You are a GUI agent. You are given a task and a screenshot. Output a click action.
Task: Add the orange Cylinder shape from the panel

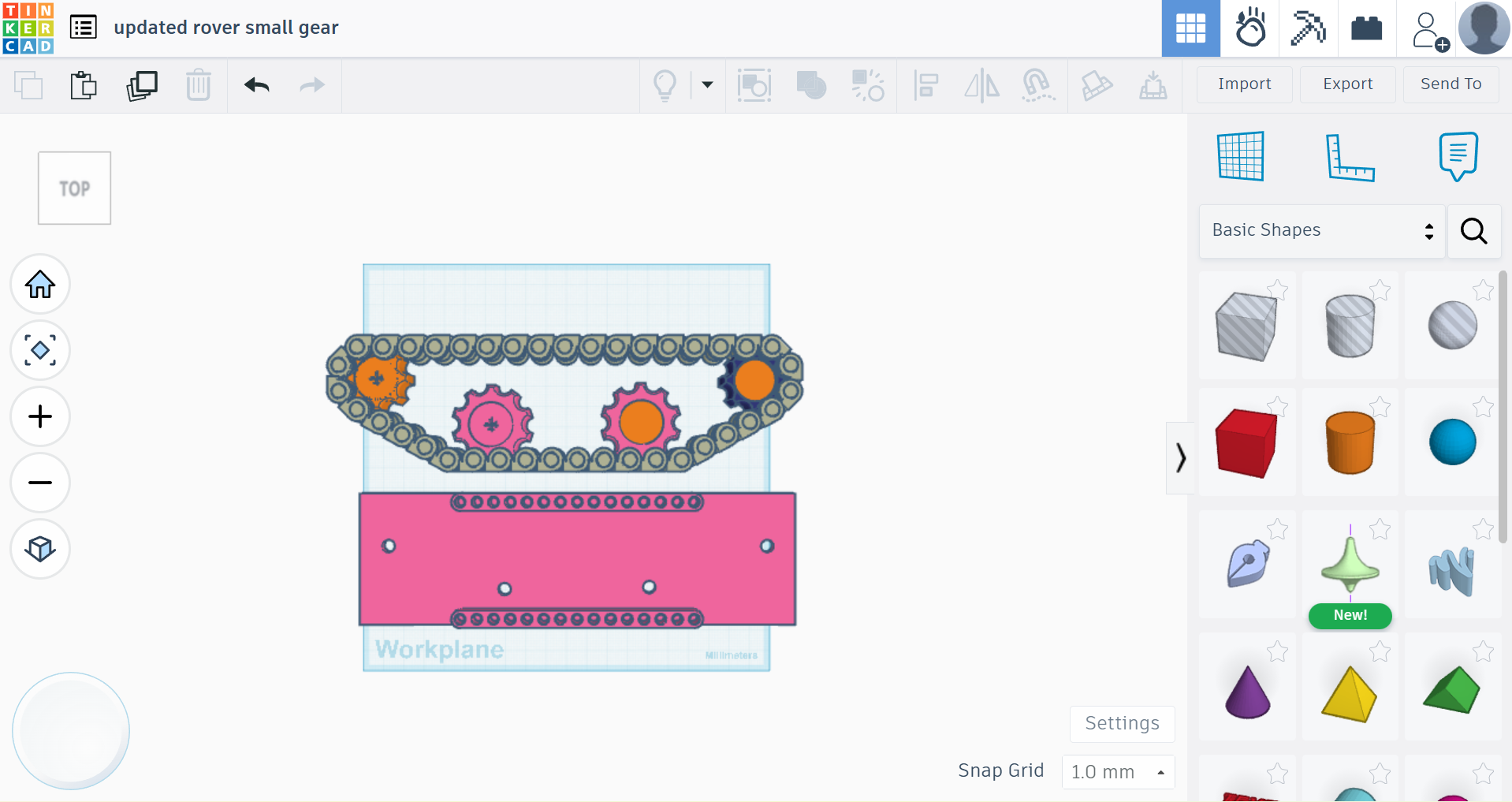pos(1350,442)
